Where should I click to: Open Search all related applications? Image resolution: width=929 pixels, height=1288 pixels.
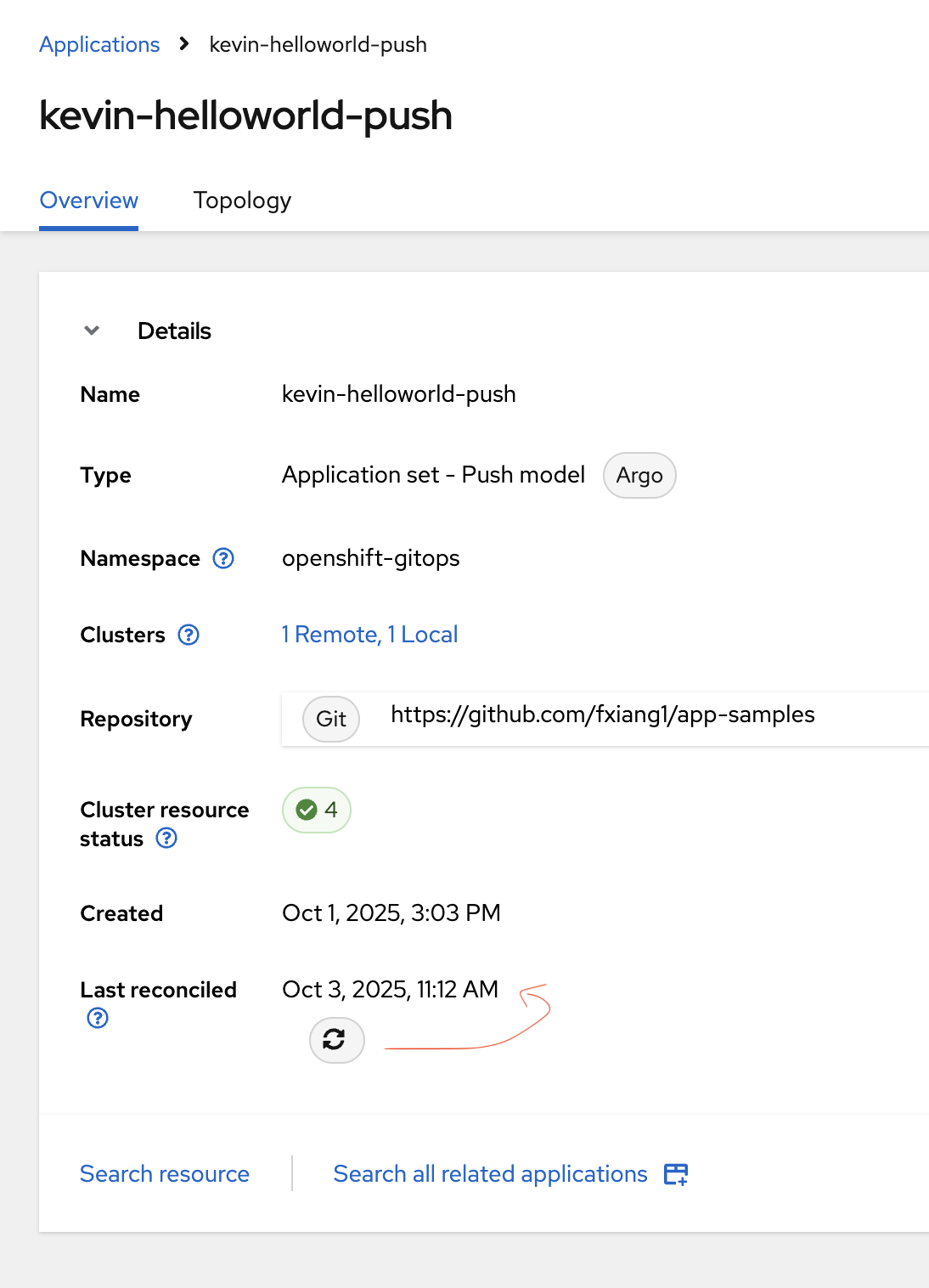coord(490,1174)
